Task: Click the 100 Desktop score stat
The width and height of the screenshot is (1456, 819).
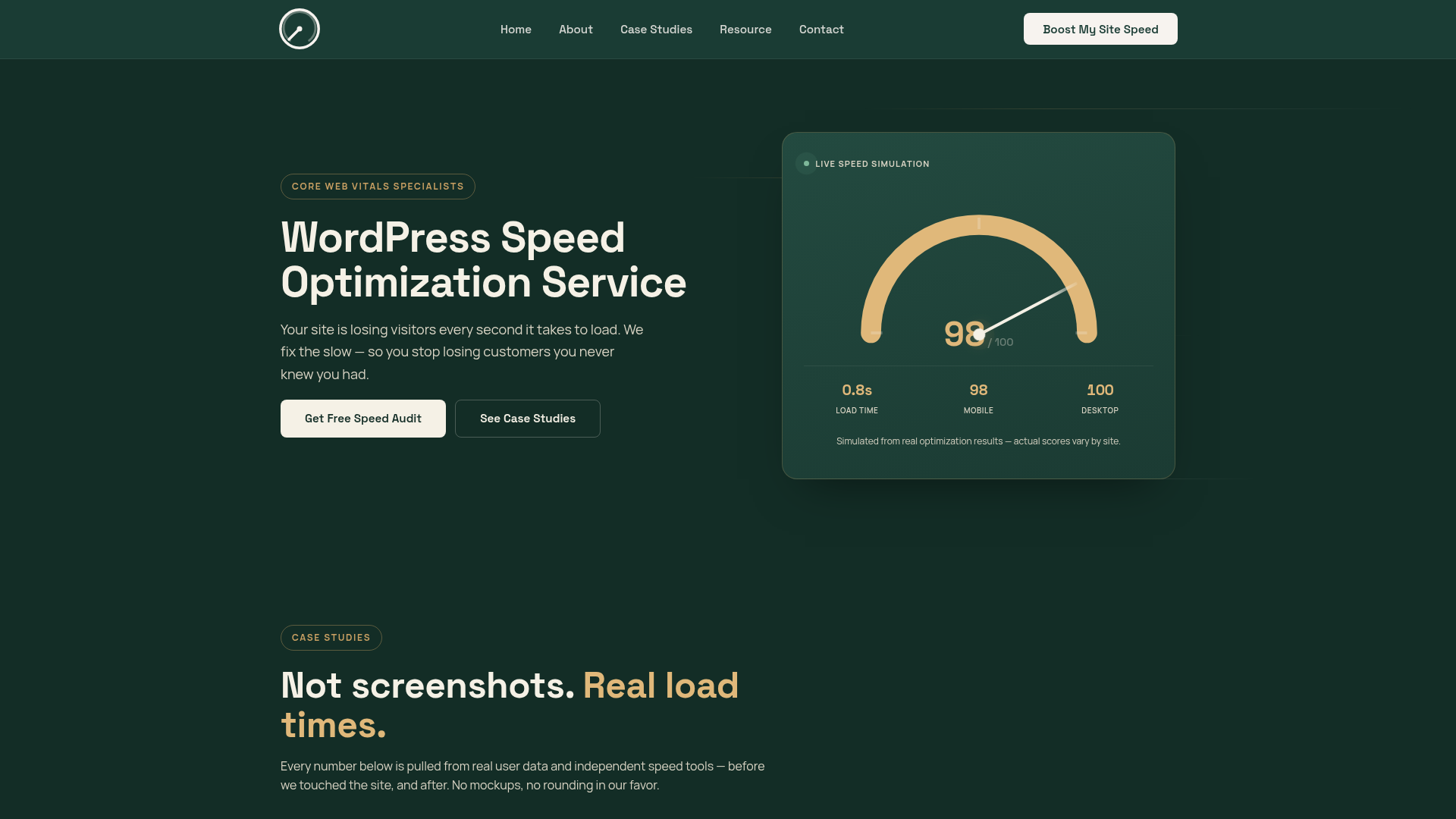Action: (x=1100, y=399)
